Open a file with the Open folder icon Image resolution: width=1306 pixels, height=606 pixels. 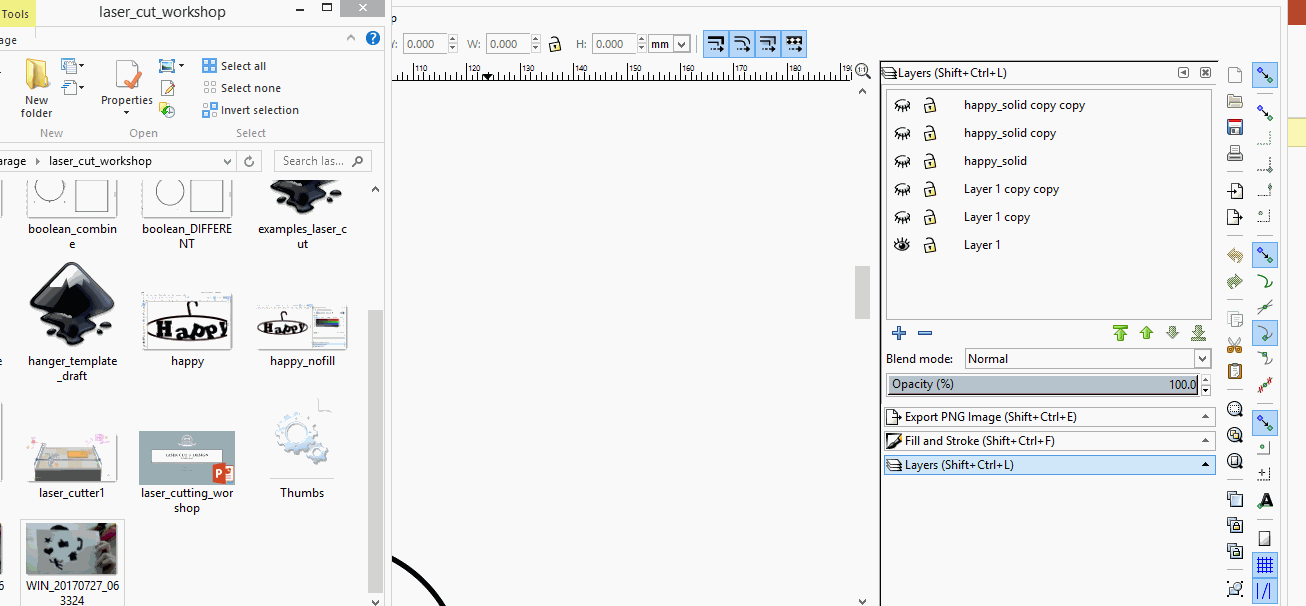1234,101
